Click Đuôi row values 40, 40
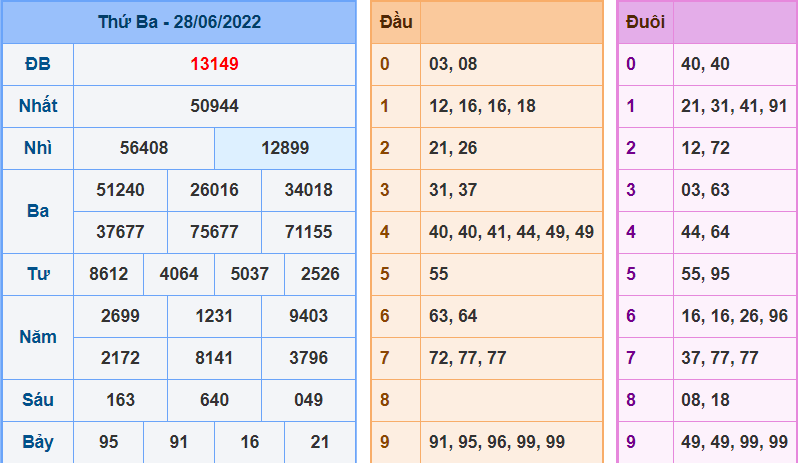This screenshot has height=463, width=799. [x=705, y=64]
